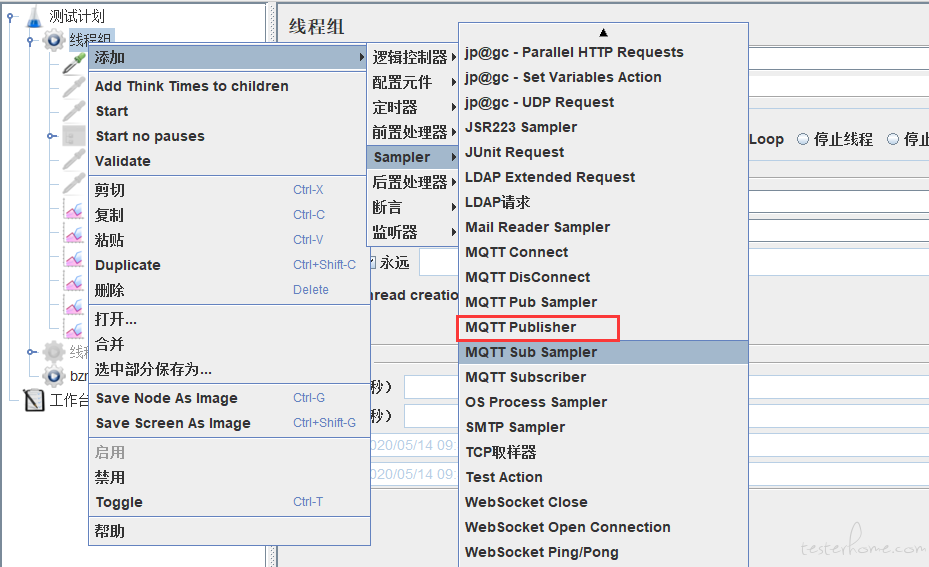The width and height of the screenshot is (929, 567).
Task: Collapse the 测试计划 root tree node
Action: coord(10,16)
